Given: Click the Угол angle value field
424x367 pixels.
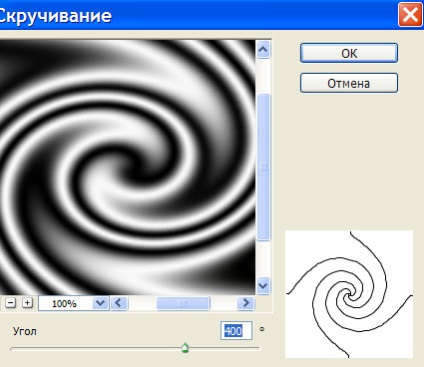Looking at the screenshot, I should pyautogui.click(x=236, y=331).
